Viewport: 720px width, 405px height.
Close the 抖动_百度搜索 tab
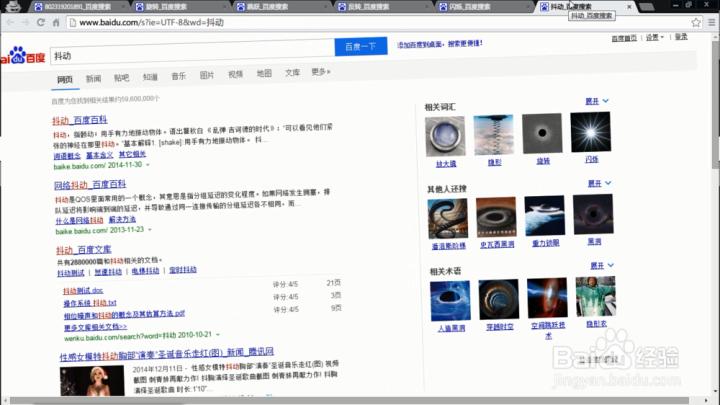[x=629, y=6]
